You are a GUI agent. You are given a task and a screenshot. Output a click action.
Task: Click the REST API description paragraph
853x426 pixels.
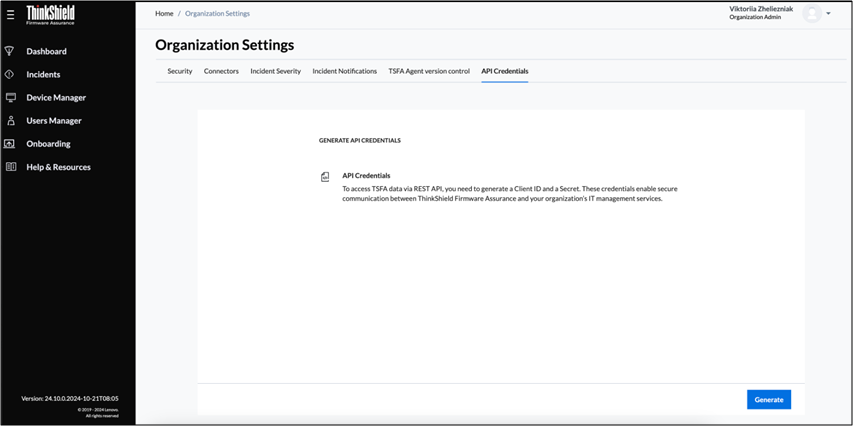510,194
